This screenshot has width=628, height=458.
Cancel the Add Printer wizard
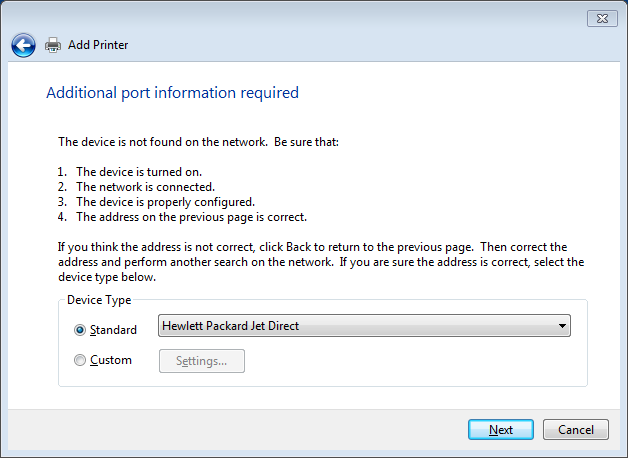(576, 430)
